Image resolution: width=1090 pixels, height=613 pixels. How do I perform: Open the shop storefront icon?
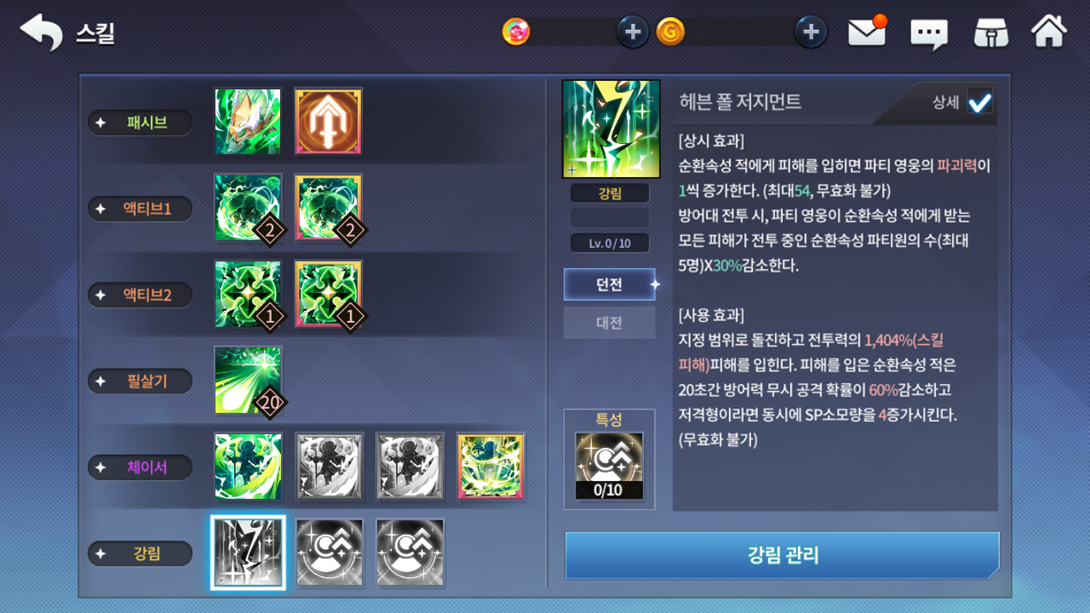click(x=991, y=33)
